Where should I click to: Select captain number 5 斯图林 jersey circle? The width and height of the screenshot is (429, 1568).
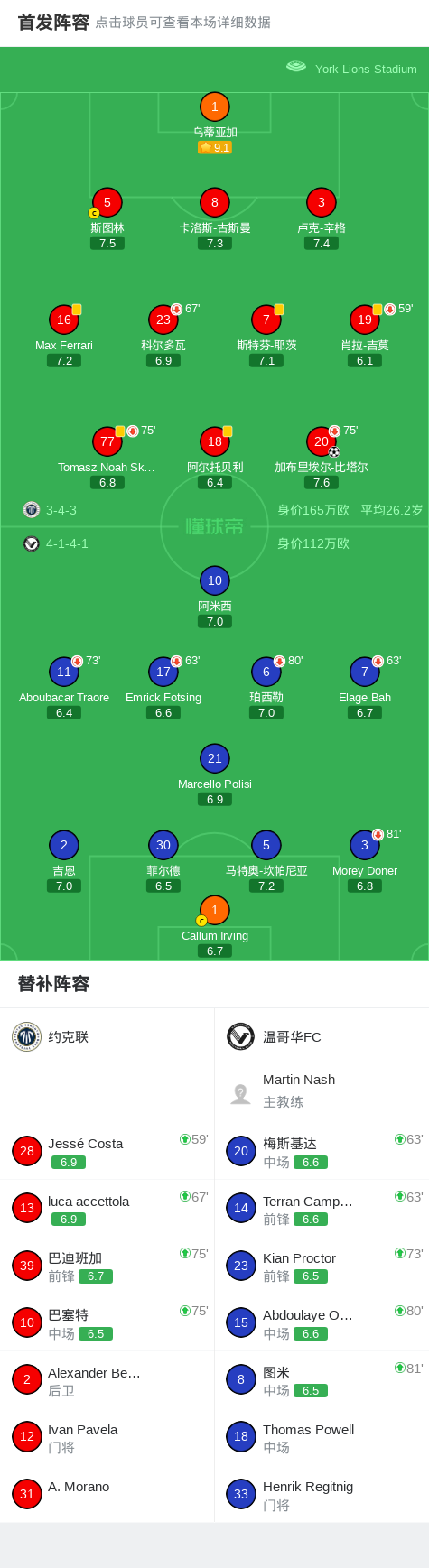[x=107, y=202]
